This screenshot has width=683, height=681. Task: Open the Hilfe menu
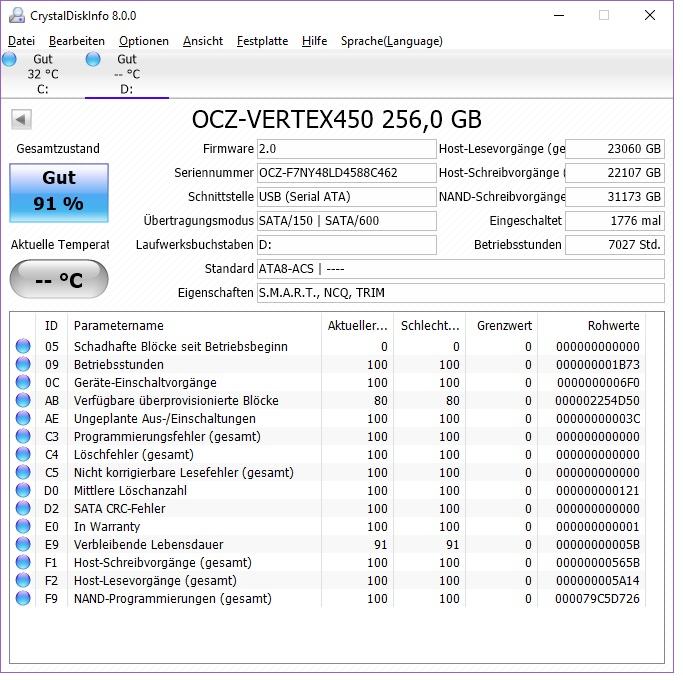tap(314, 41)
